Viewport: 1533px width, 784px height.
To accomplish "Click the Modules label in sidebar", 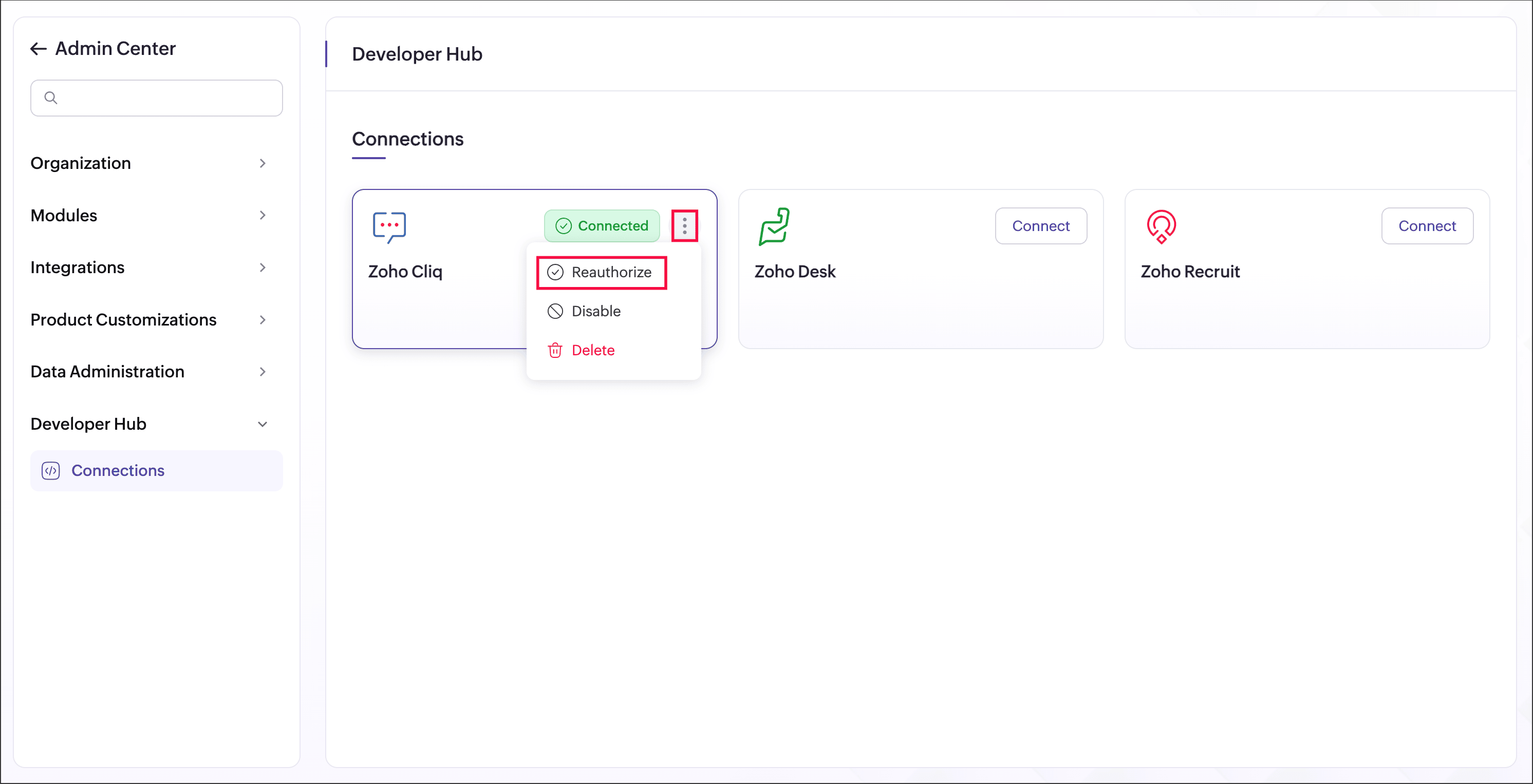I will point(64,215).
